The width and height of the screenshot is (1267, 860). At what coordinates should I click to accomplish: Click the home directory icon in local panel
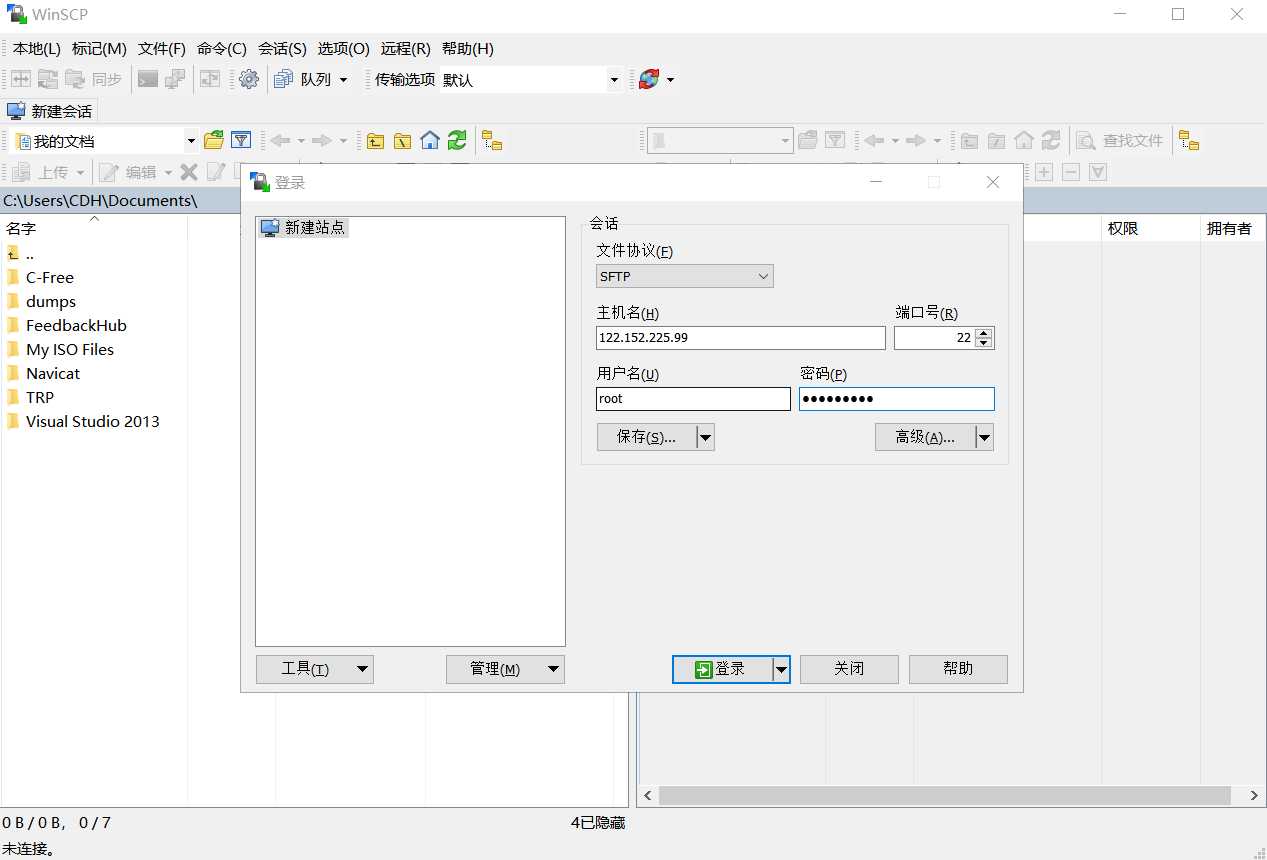[430, 140]
